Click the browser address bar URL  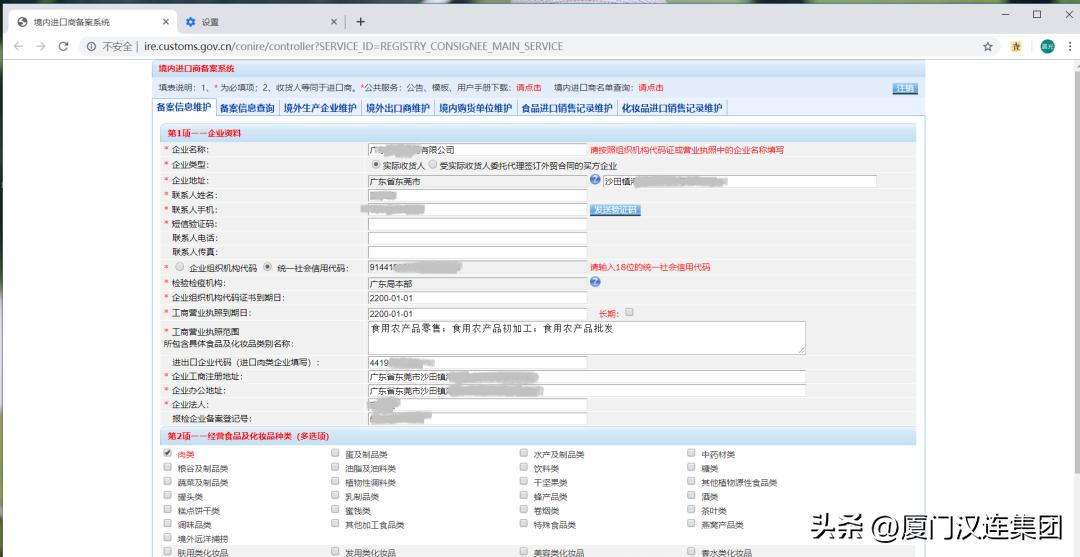click(353, 46)
